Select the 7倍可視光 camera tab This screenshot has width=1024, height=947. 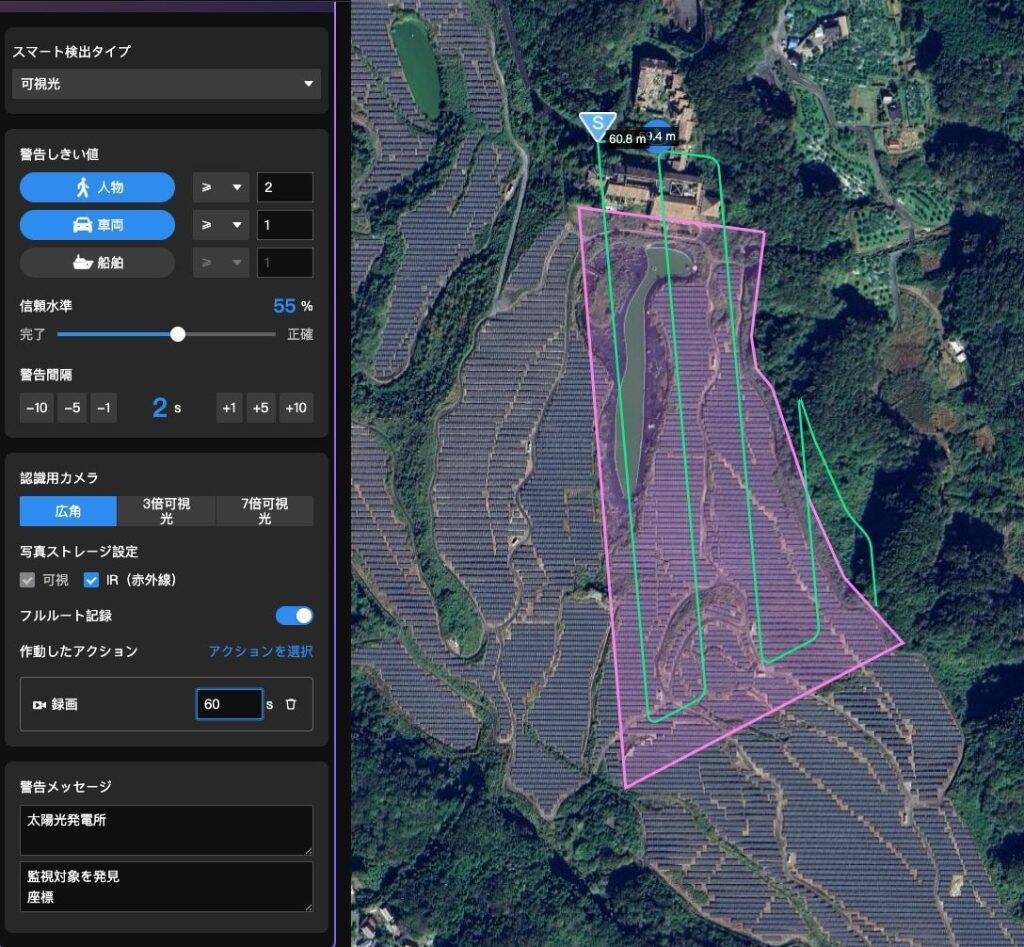tap(264, 511)
